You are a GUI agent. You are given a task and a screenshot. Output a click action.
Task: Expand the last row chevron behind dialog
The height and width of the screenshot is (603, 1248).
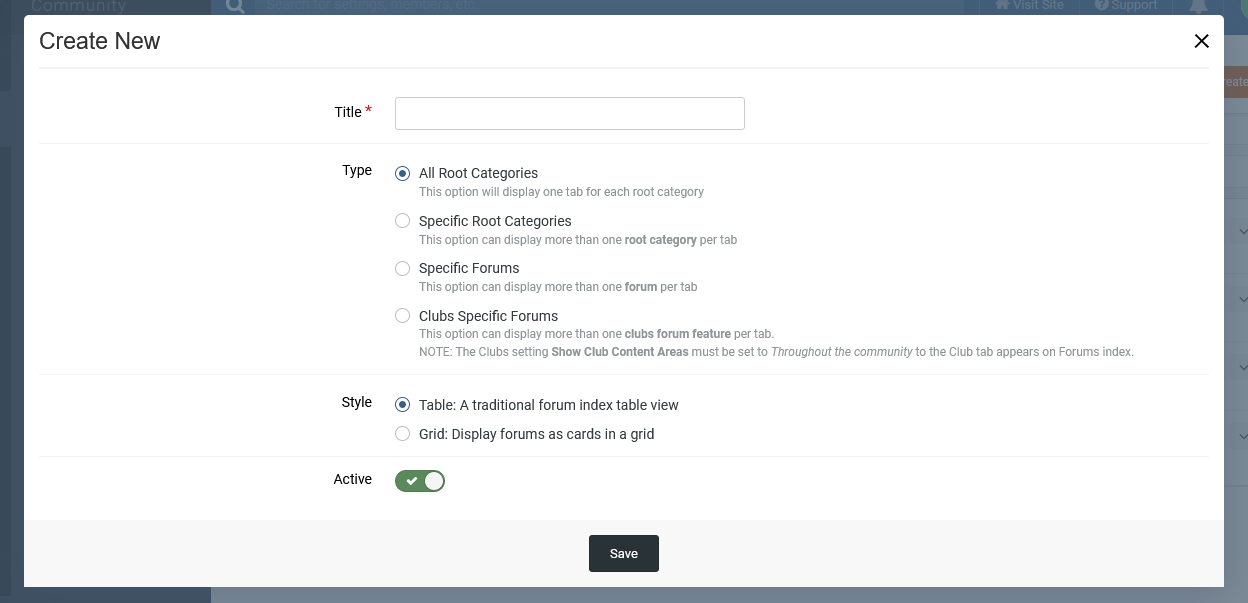point(1243,436)
